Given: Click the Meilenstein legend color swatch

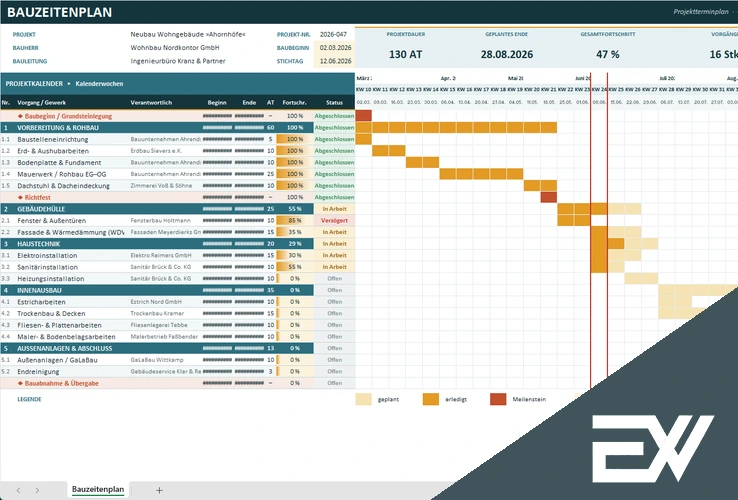Looking at the screenshot, I should 498,399.
